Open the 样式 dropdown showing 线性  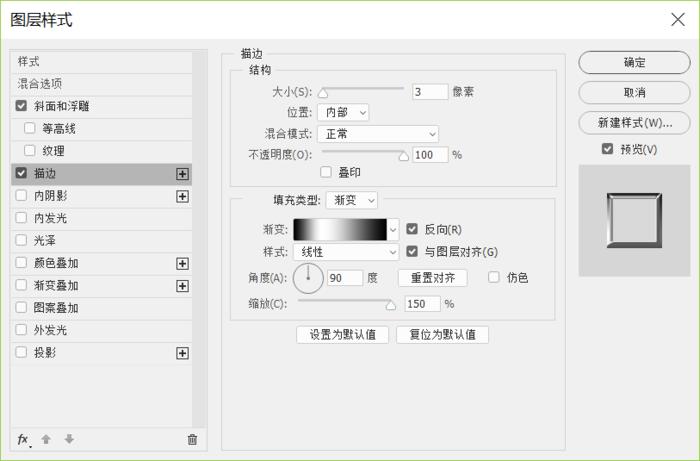[x=346, y=252]
